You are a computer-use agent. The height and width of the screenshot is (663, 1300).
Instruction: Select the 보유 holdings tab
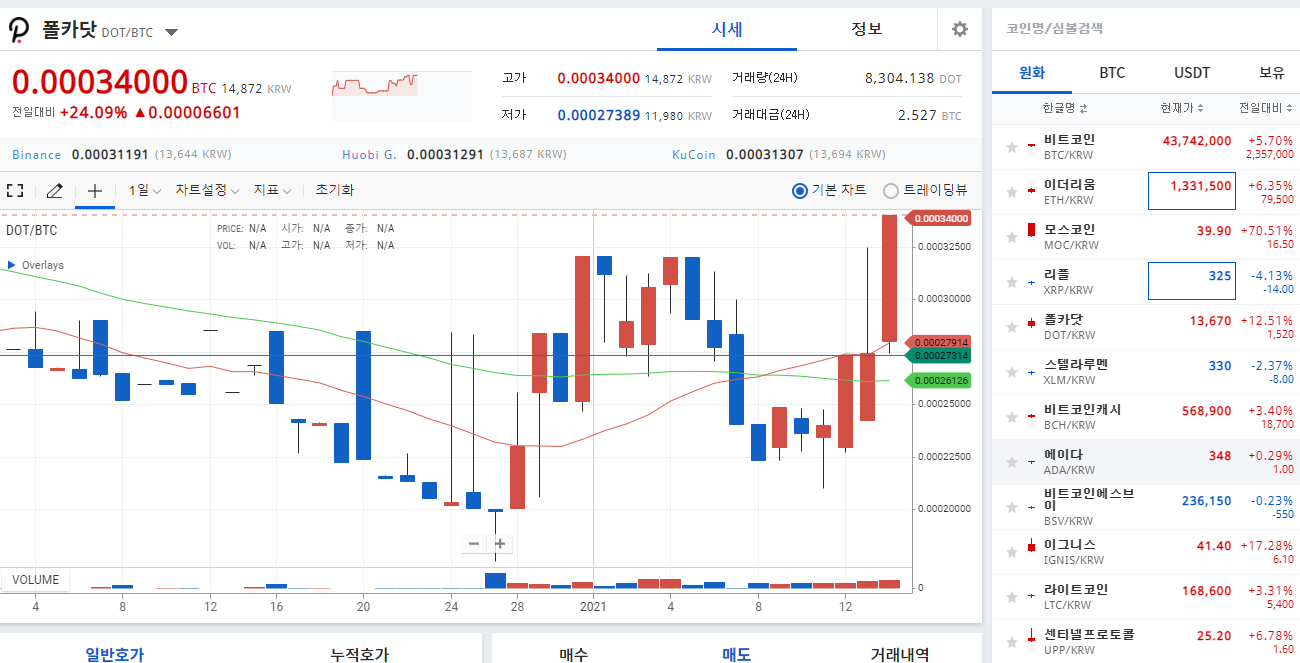pos(1271,73)
